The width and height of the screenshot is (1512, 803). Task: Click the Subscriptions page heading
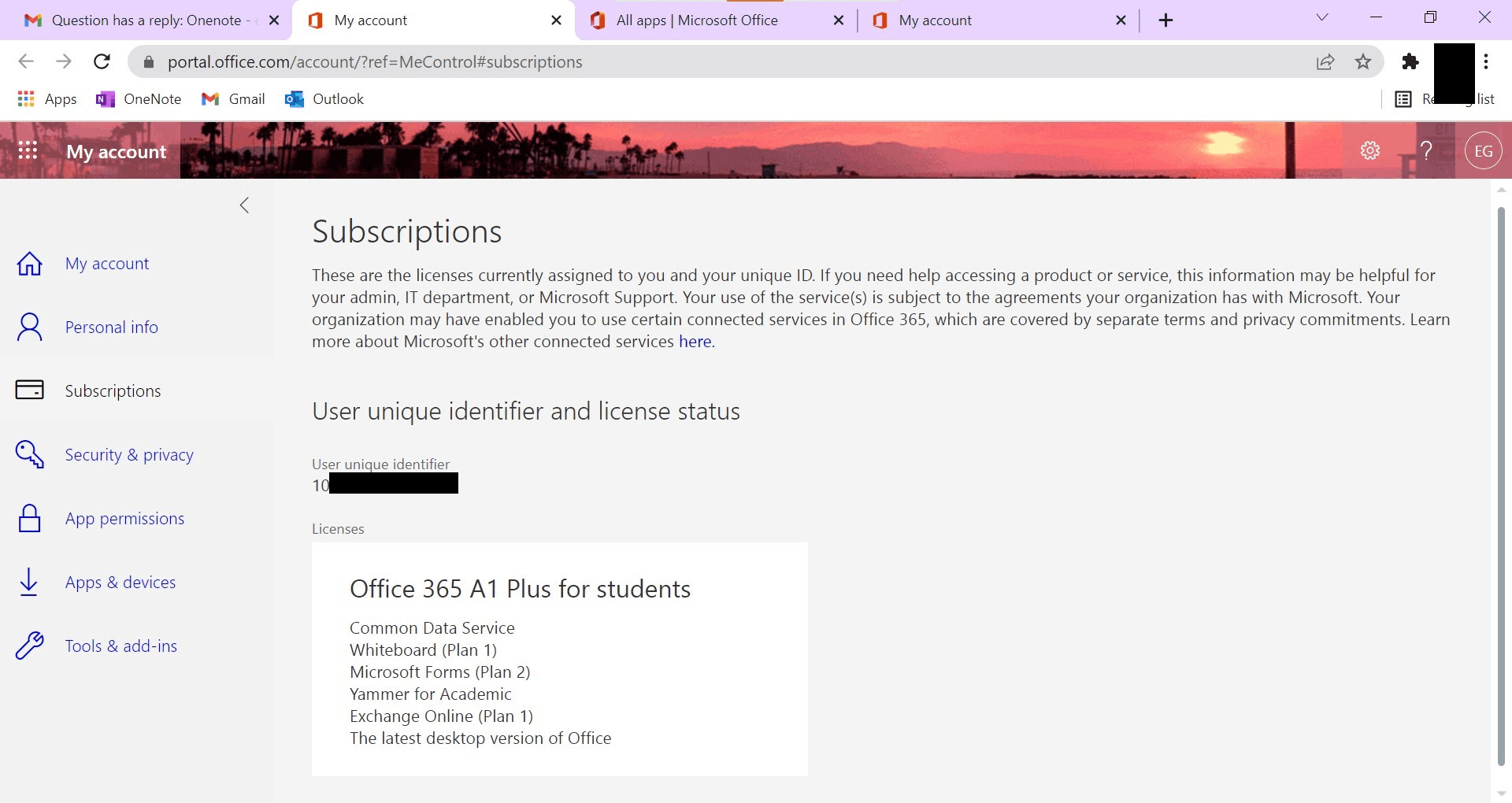pos(407,231)
